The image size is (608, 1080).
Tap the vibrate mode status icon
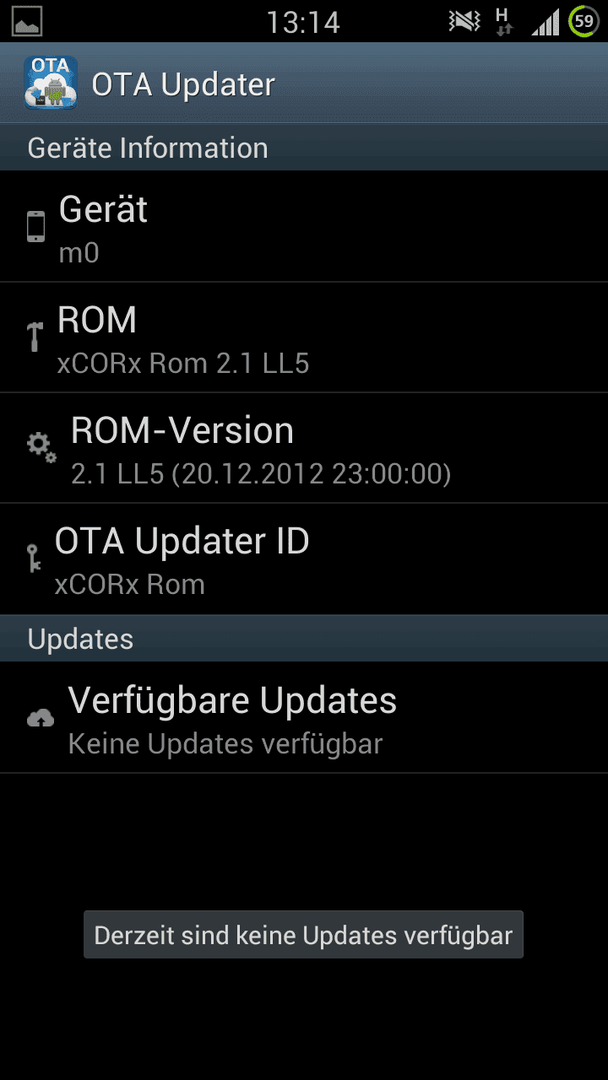point(464,22)
